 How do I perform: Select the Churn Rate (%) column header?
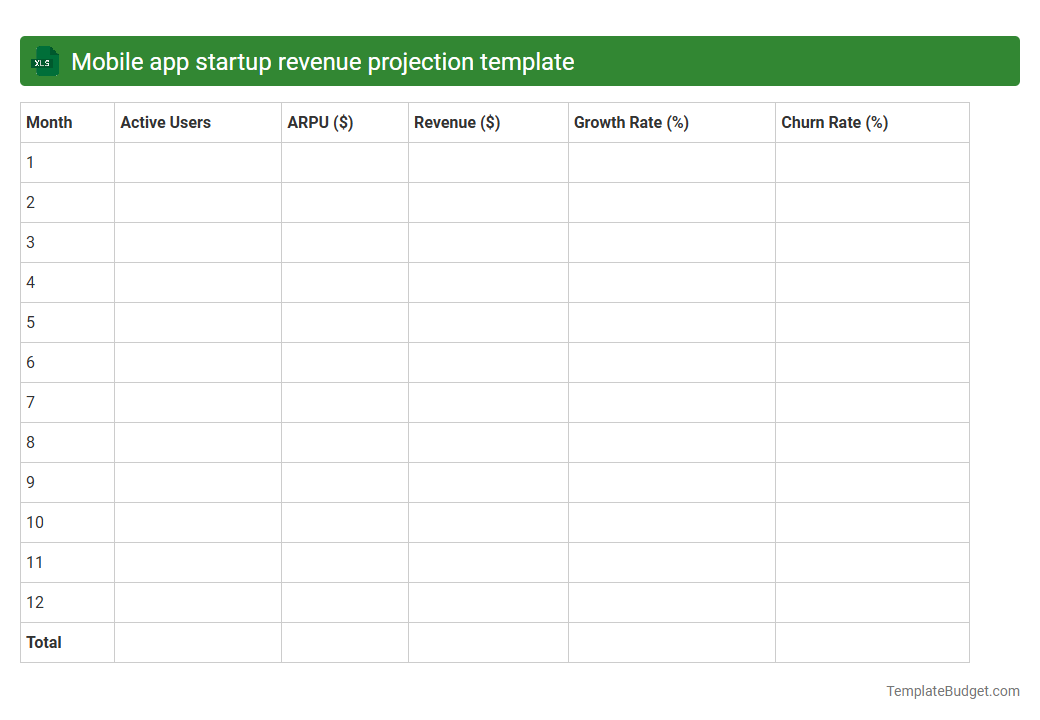point(834,122)
